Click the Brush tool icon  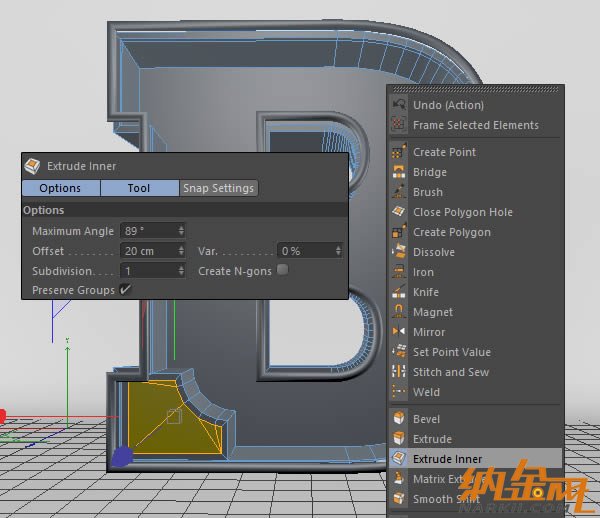click(399, 192)
